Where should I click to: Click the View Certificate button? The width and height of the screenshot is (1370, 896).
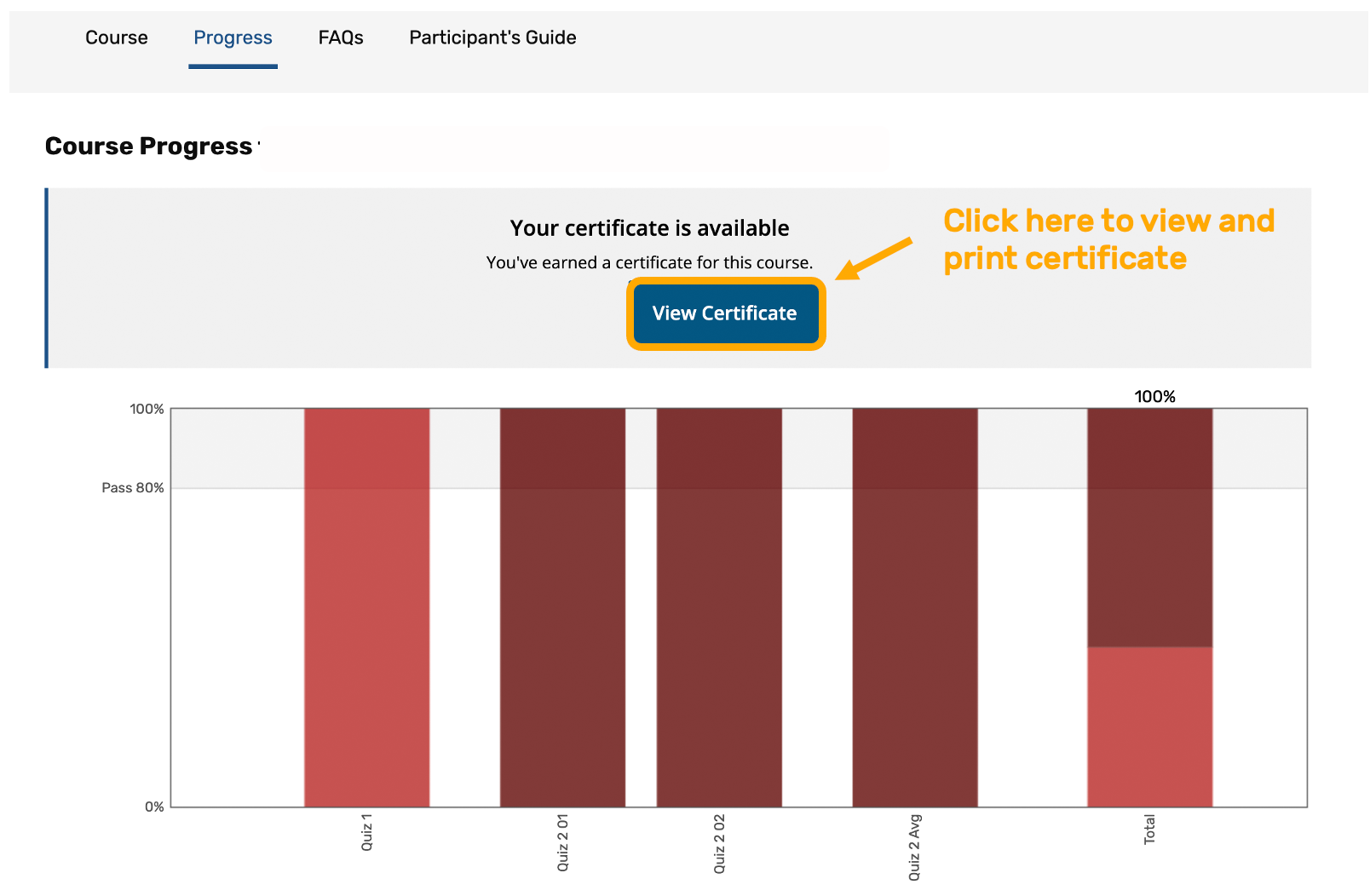[x=725, y=313]
